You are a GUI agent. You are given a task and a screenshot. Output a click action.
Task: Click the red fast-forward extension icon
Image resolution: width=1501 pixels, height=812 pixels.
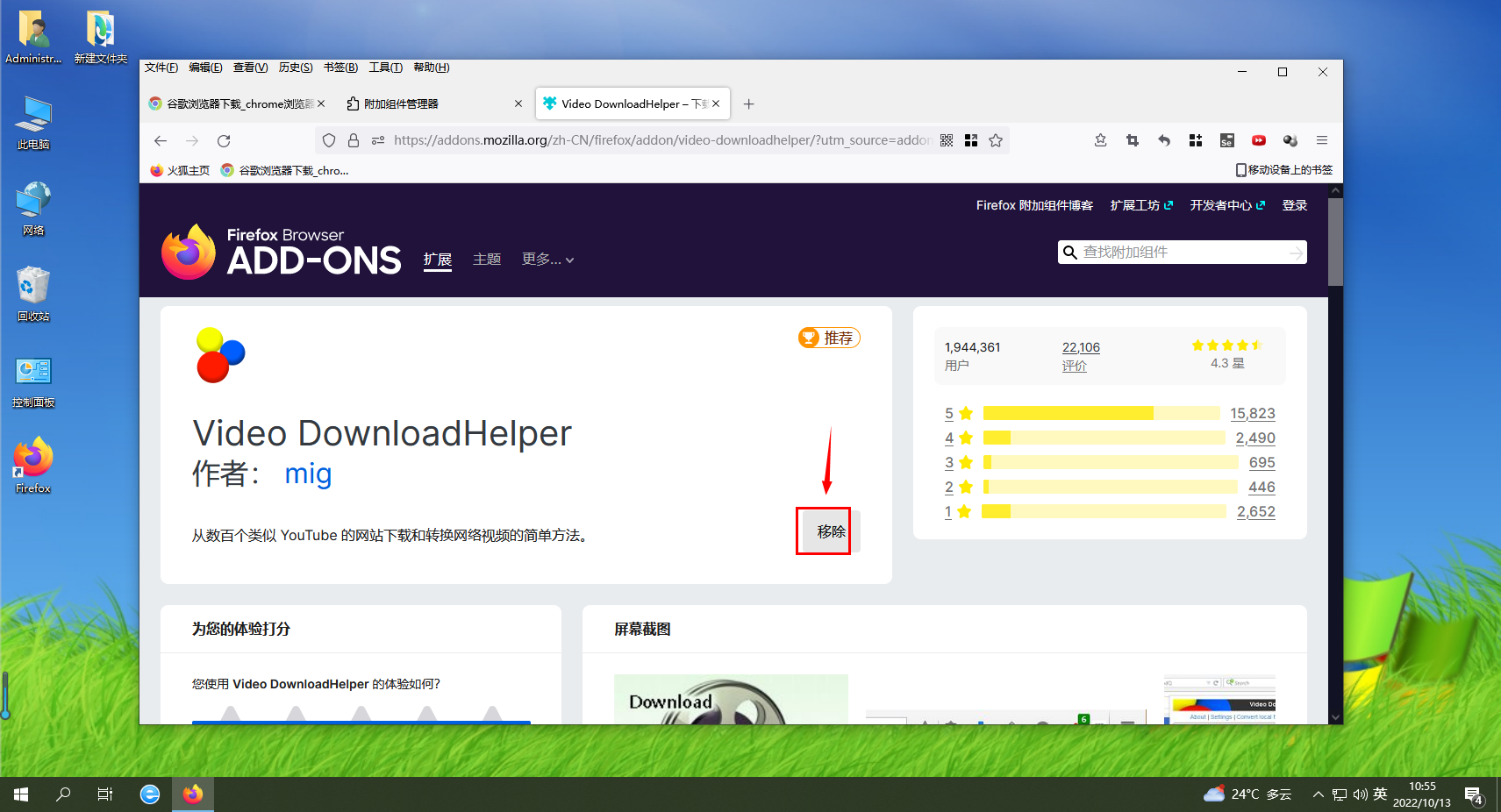point(1259,140)
